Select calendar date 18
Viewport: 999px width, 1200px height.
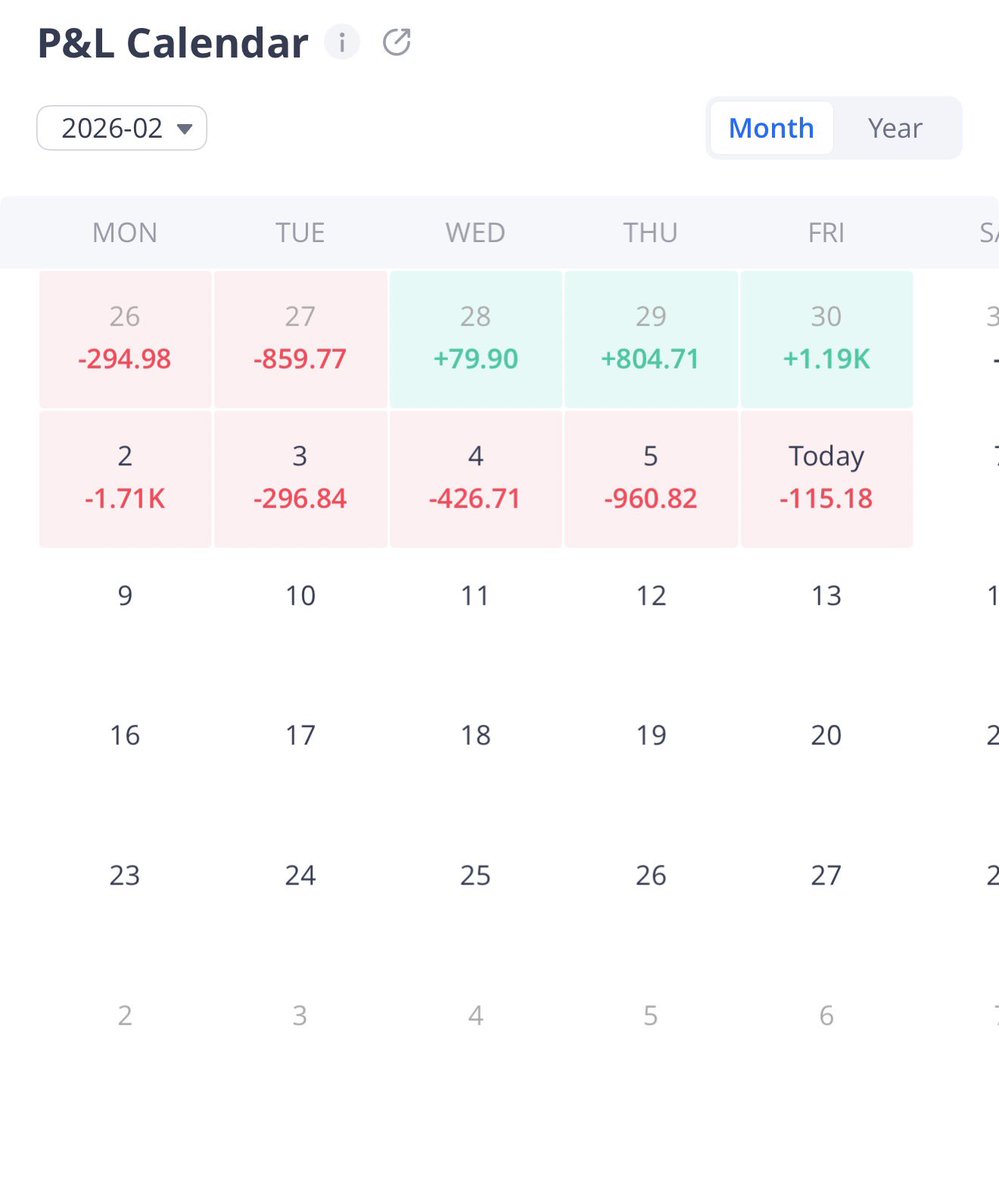tap(475, 736)
